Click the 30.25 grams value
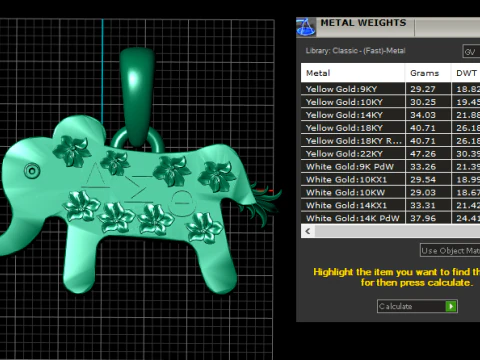This screenshot has width=480, height=360. click(423, 102)
